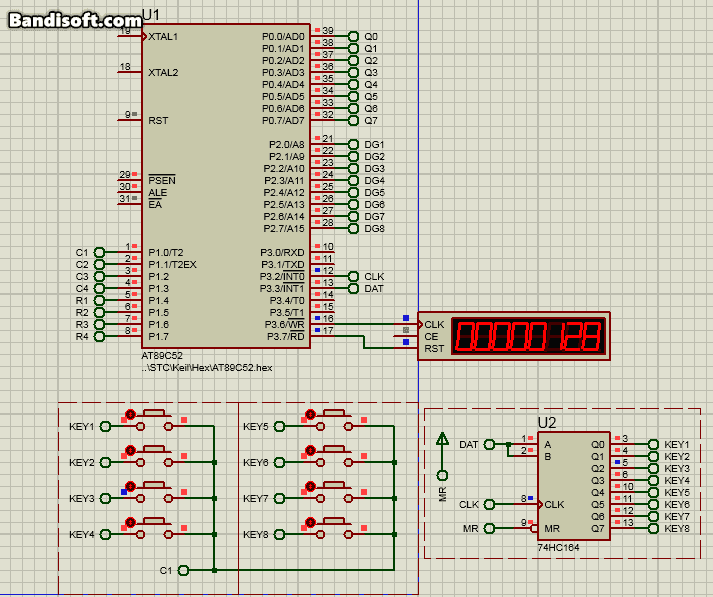Image resolution: width=713 pixels, height=597 pixels.
Task: Push the KEY1 pushbutton cap
Action: tap(154, 413)
